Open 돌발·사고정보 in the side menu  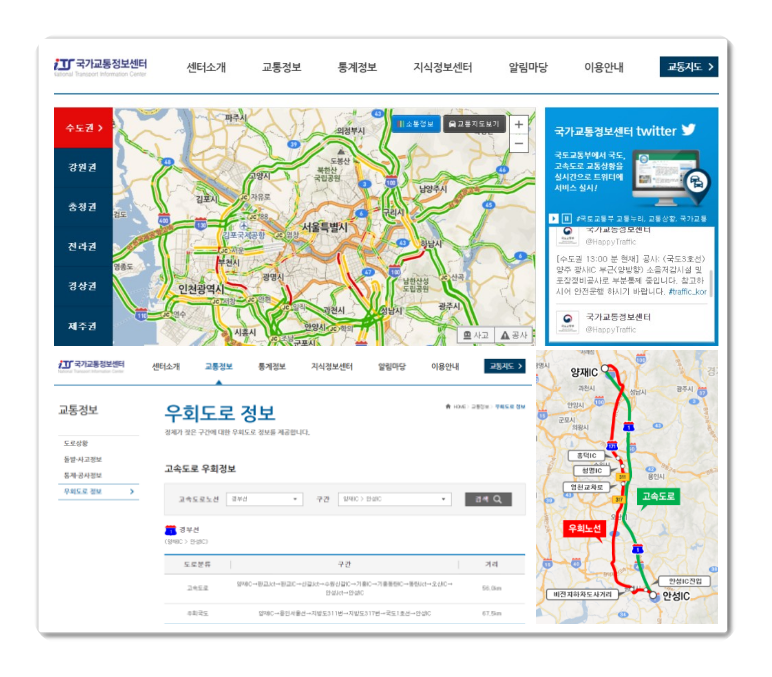[83, 459]
